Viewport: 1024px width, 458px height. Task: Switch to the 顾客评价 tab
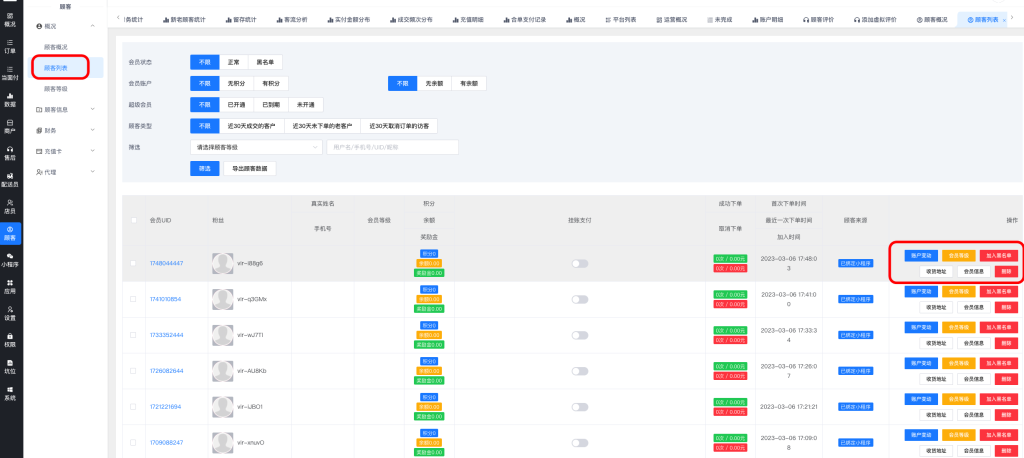pyautogui.click(x=810, y=19)
